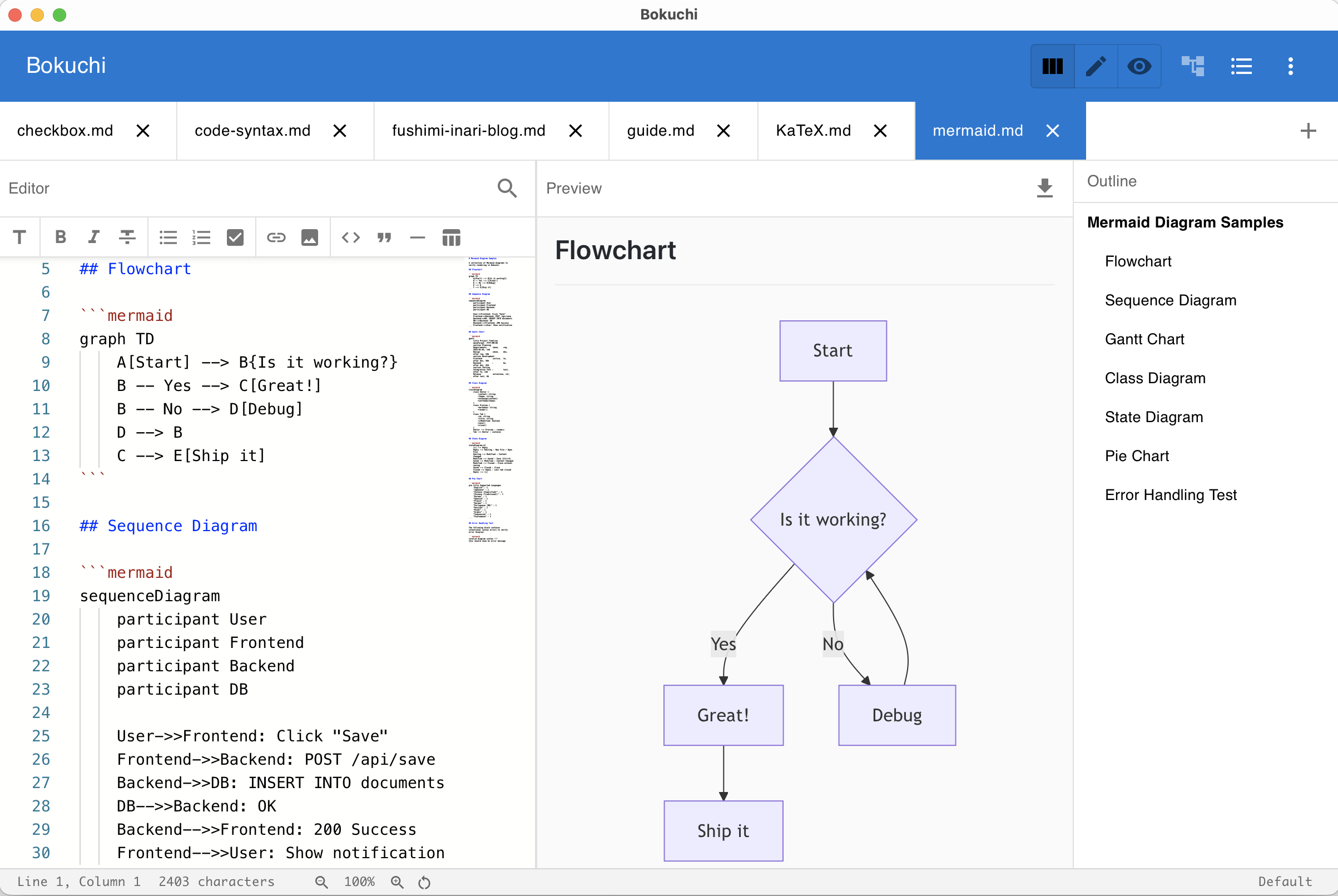Insert a table with the table icon
Image resolution: width=1338 pixels, height=896 pixels.
[451, 237]
